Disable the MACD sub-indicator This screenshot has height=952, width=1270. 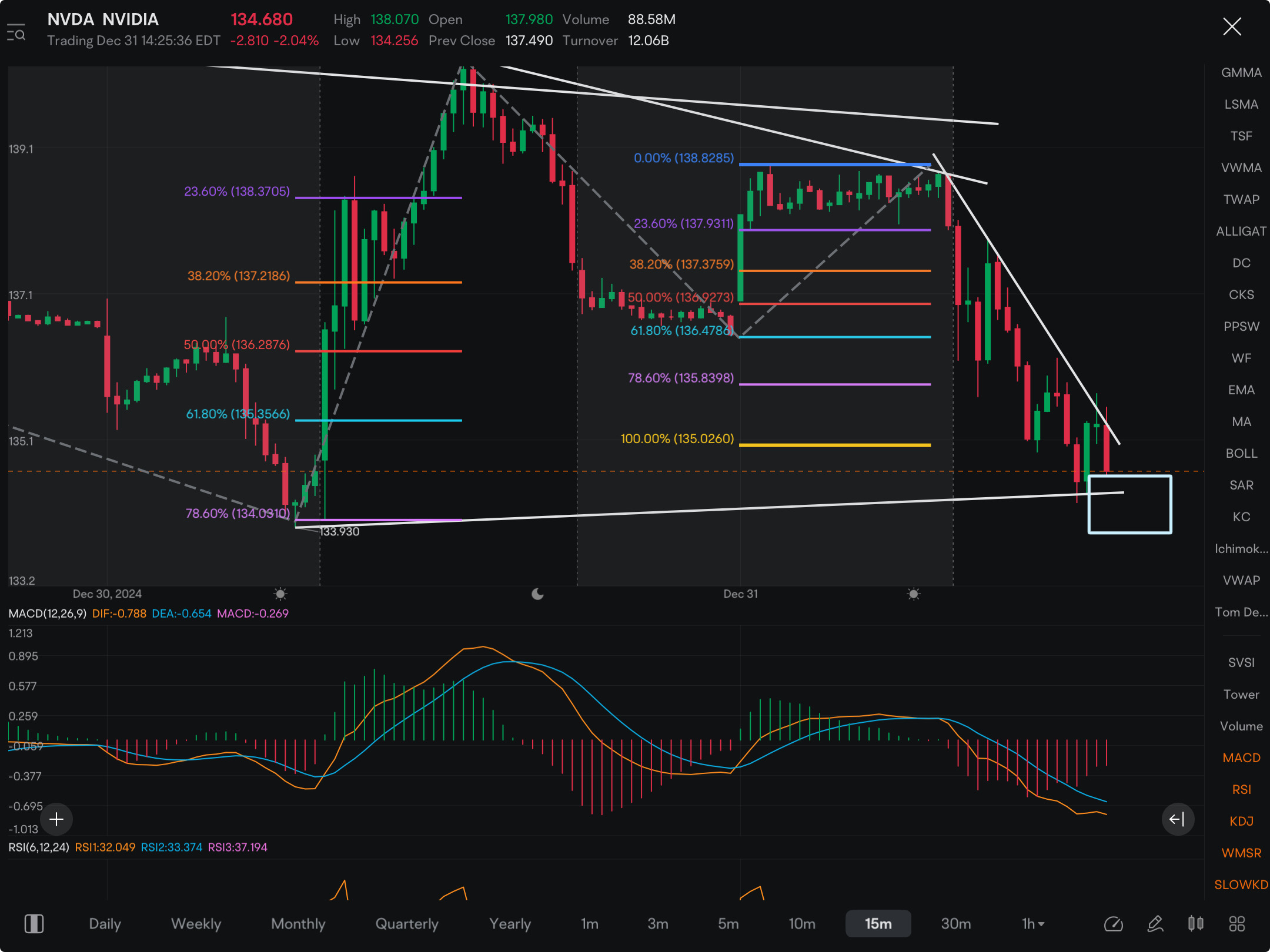click(1241, 757)
